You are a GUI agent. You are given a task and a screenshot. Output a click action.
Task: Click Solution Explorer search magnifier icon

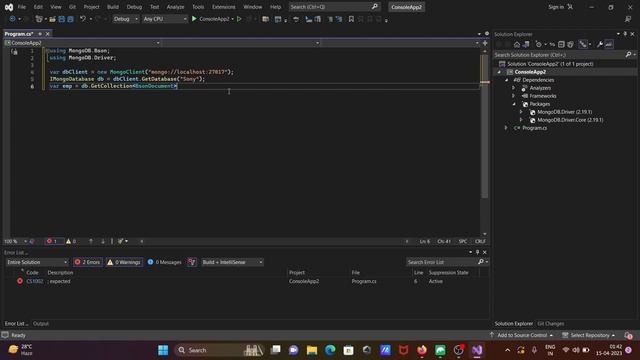coord(629,54)
